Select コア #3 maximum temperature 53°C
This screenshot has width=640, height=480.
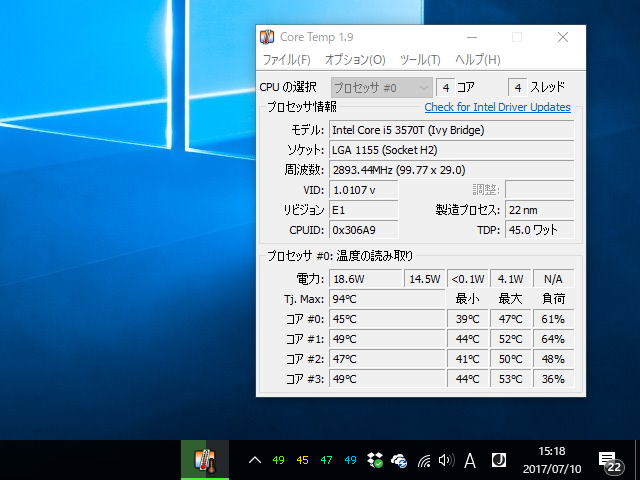tap(510, 379)
